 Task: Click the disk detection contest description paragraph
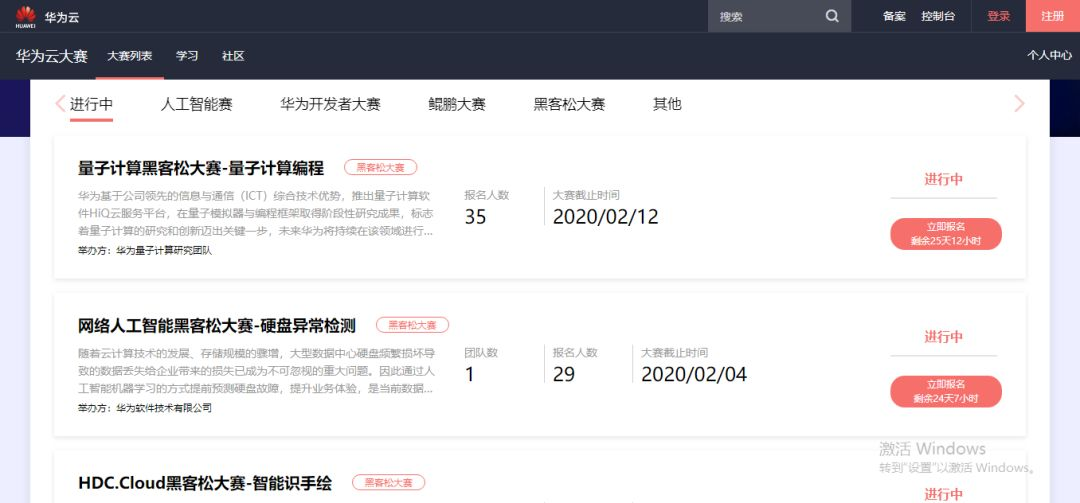(256, 371)
